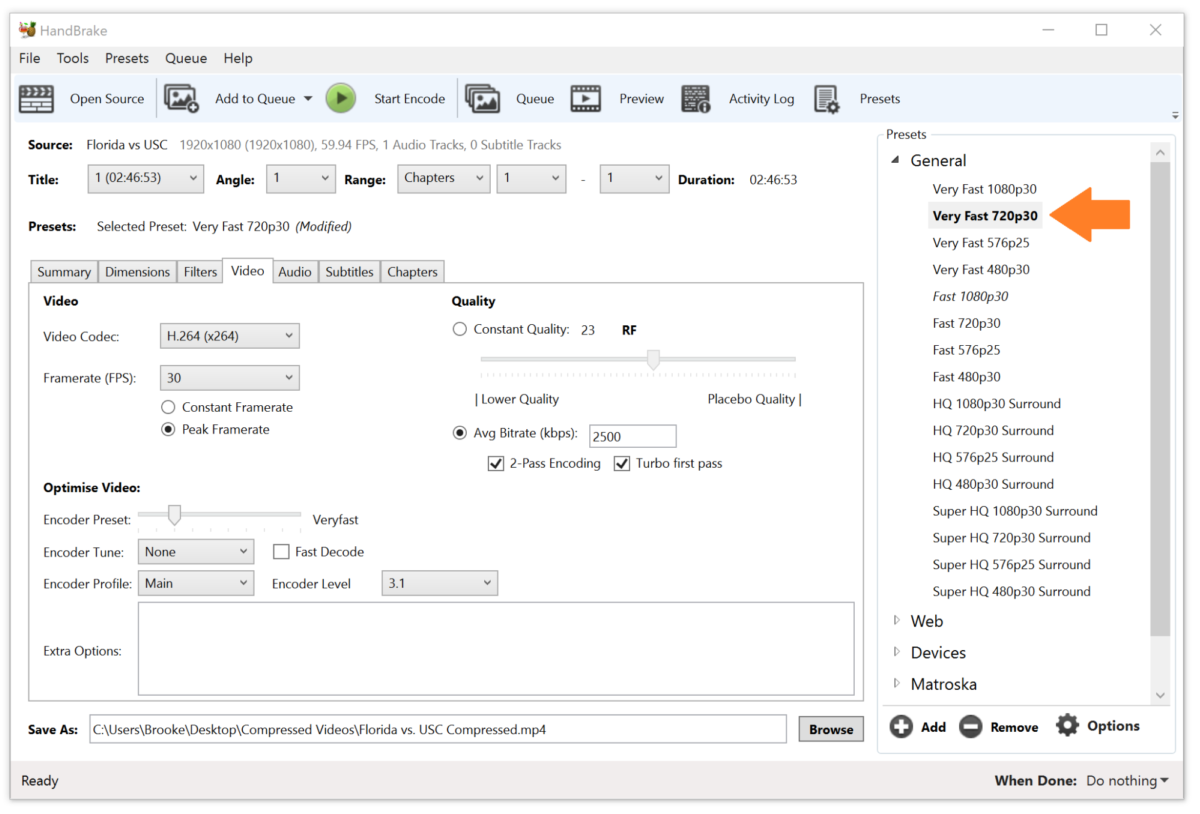Expand the Web presets category

click(897, 621)
